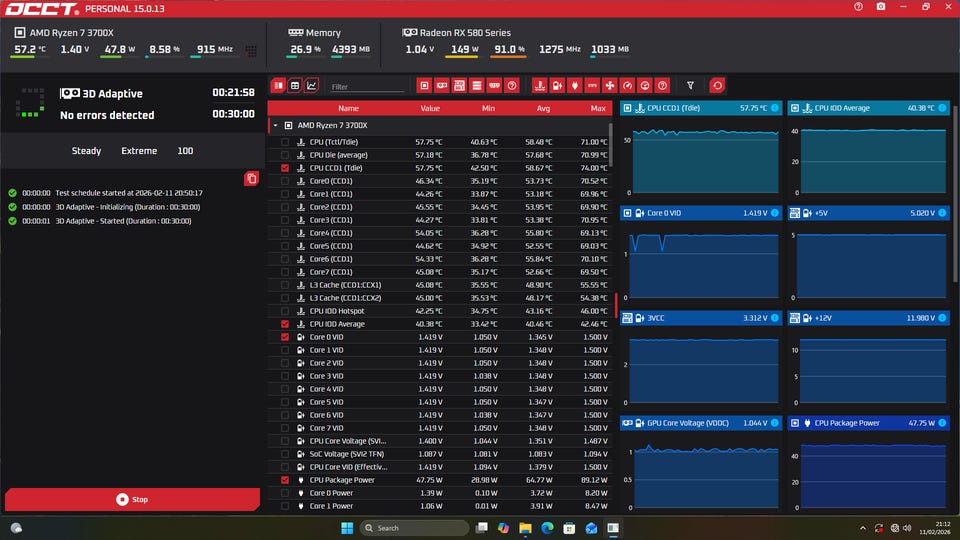The width and height of the screenshot is (960, 540).
Task: Uncheck the CPU IOD Average checkbox
Action: pos(285,324)
